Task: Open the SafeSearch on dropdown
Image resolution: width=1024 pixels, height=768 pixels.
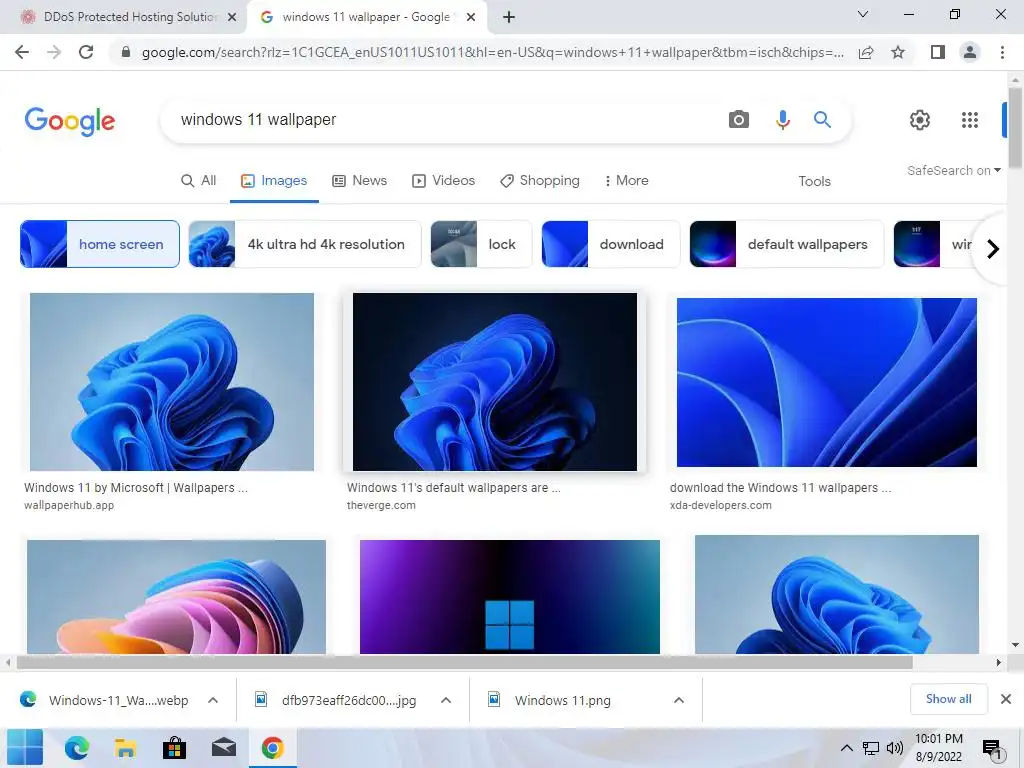Action: 953,170
